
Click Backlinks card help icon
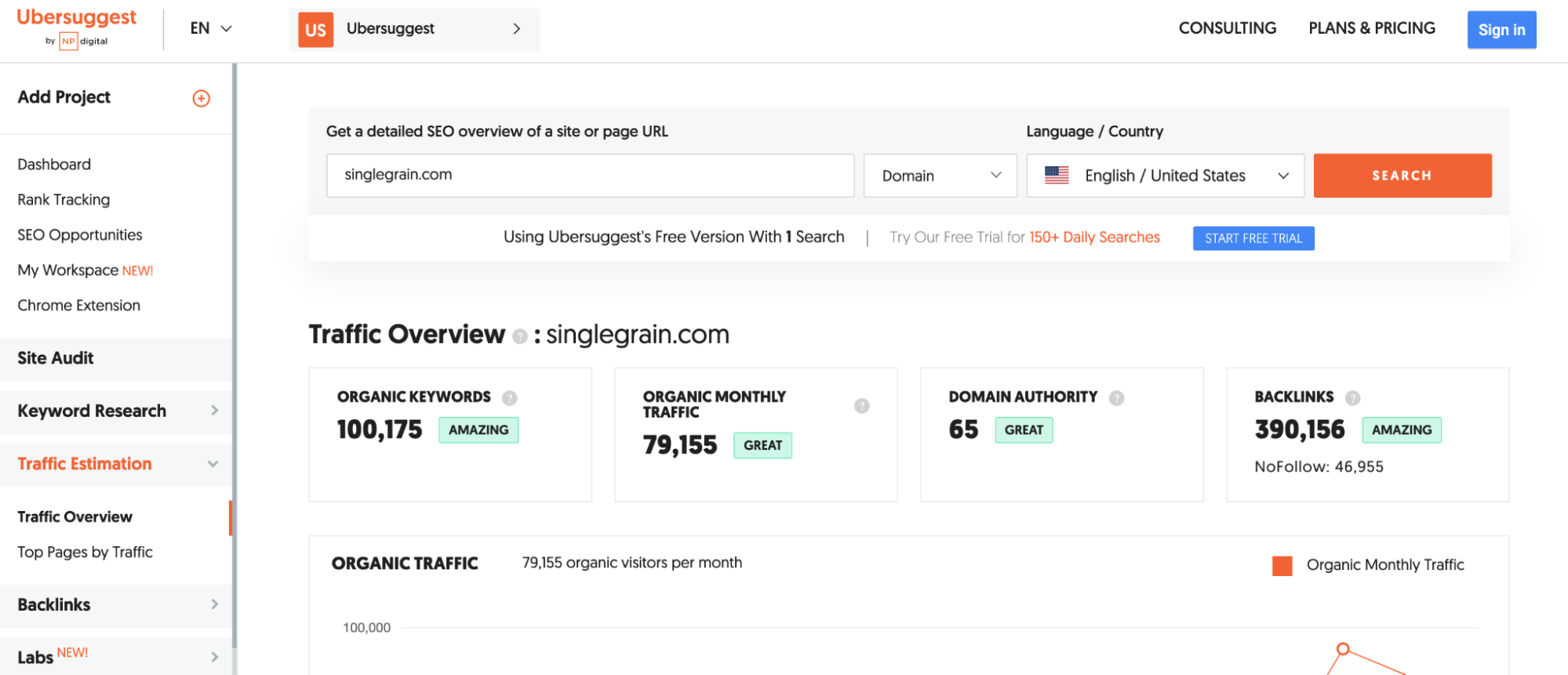click(x=1353, y=398)
